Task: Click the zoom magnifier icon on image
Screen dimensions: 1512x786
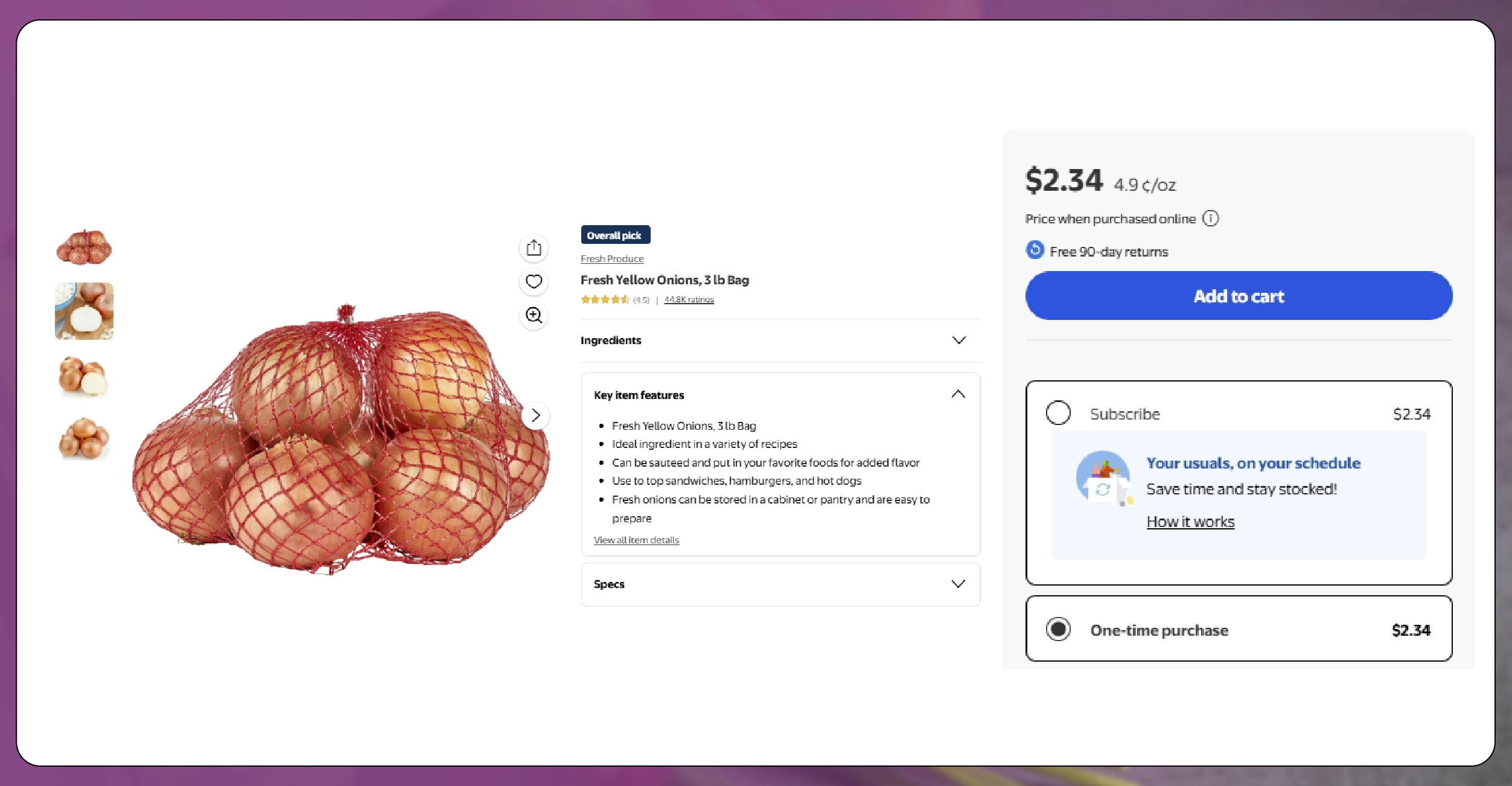Action: click(534, 315)
